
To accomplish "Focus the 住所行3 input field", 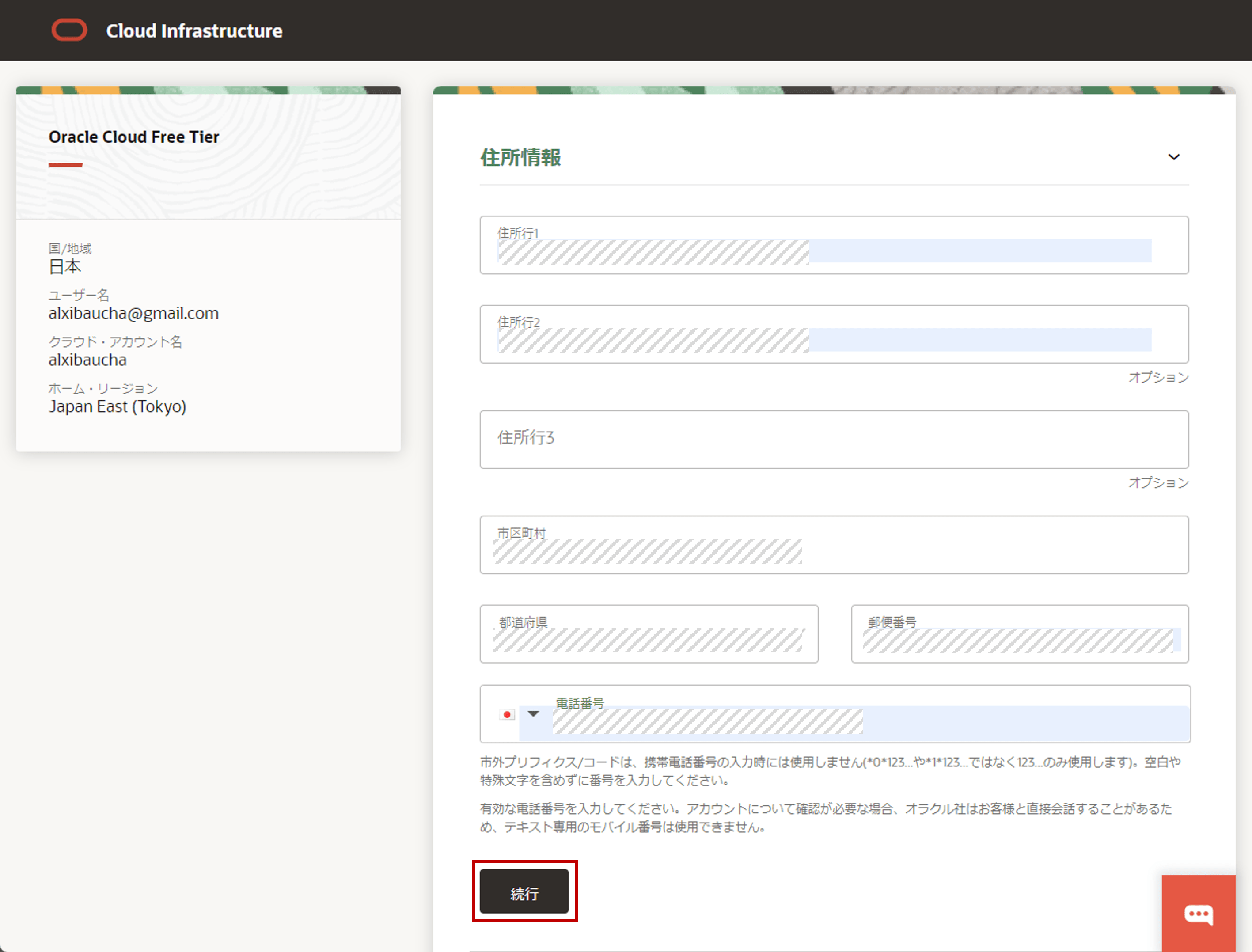I will pyautogui.click(x=834, y=440).
